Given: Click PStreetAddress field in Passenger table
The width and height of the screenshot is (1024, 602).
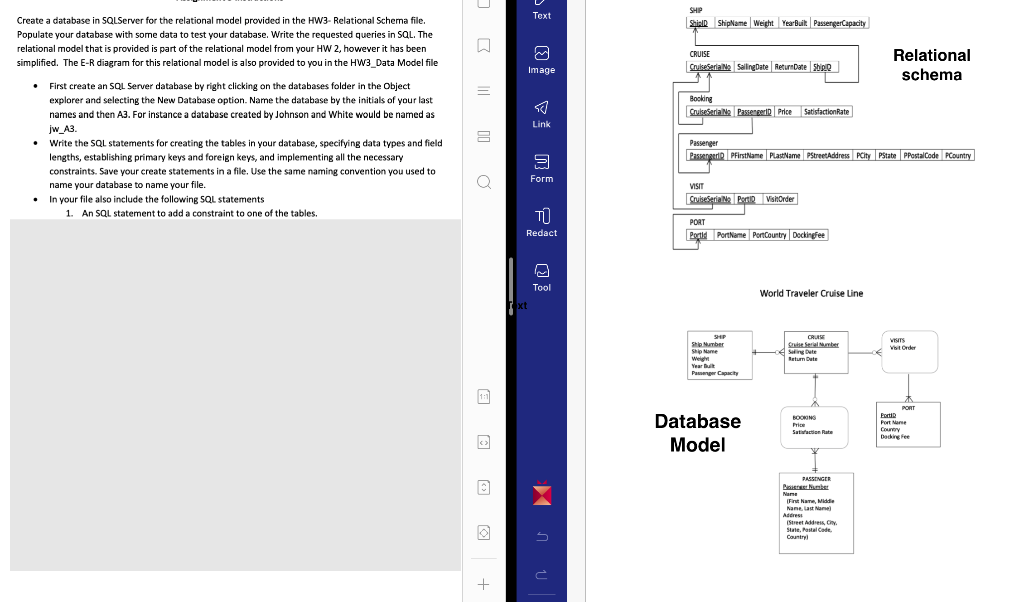Looking at the screenshot, I should [828, 155].
